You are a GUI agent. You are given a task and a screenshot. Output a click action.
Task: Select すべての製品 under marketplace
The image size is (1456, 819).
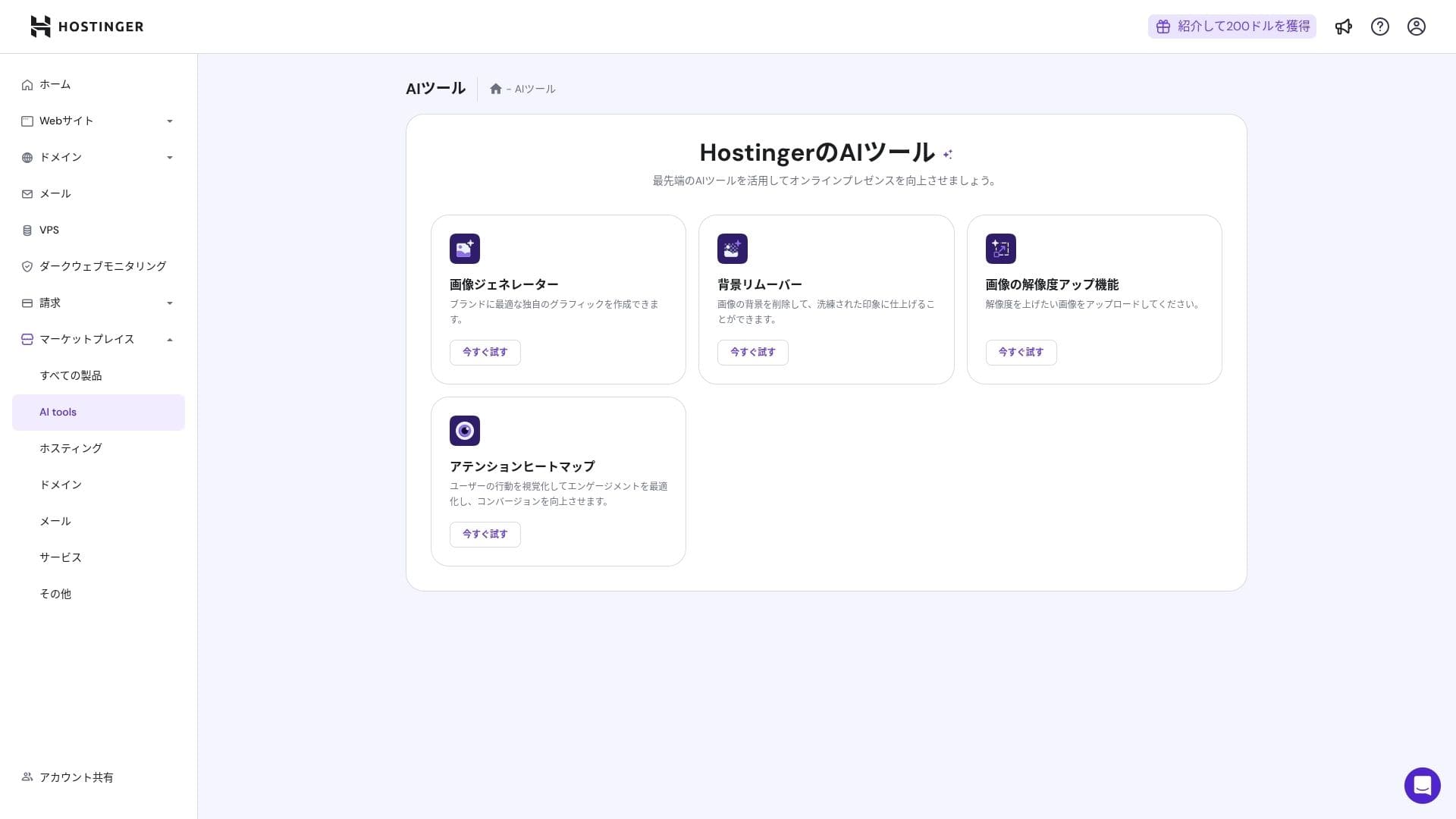[x=99, y=376]
